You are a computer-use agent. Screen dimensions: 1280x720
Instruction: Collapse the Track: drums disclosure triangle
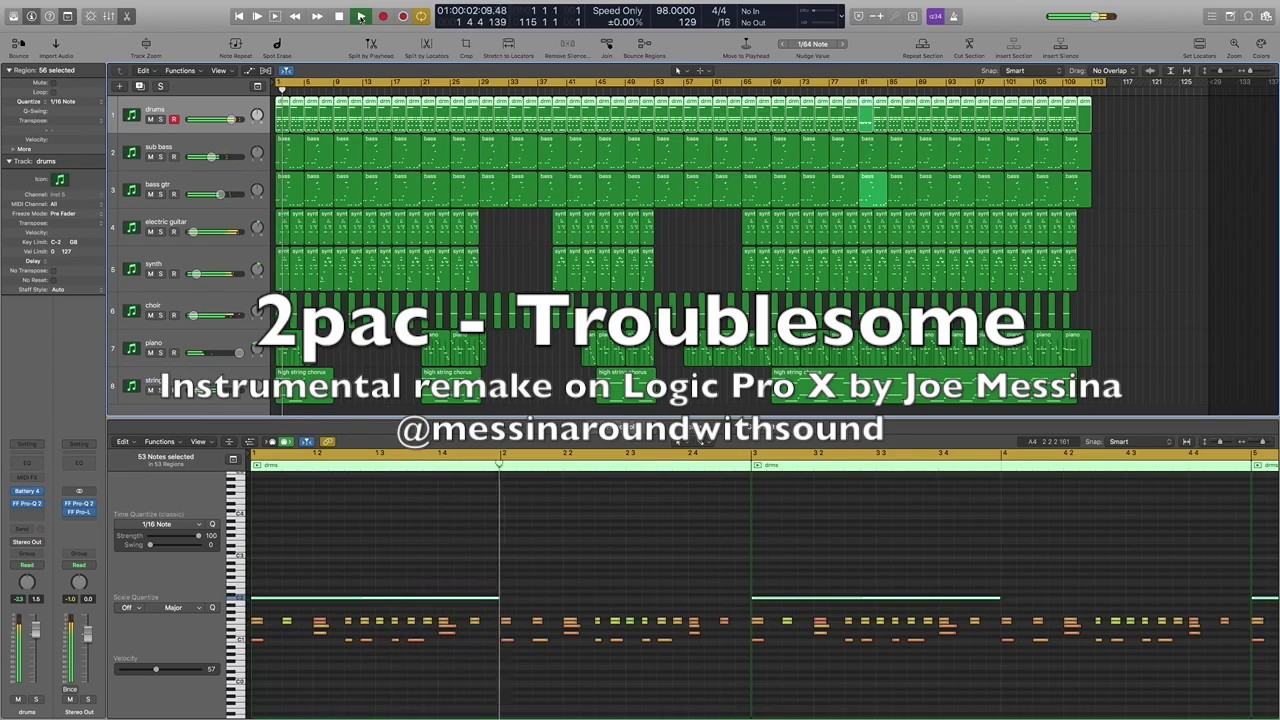(x=9, y=161)
